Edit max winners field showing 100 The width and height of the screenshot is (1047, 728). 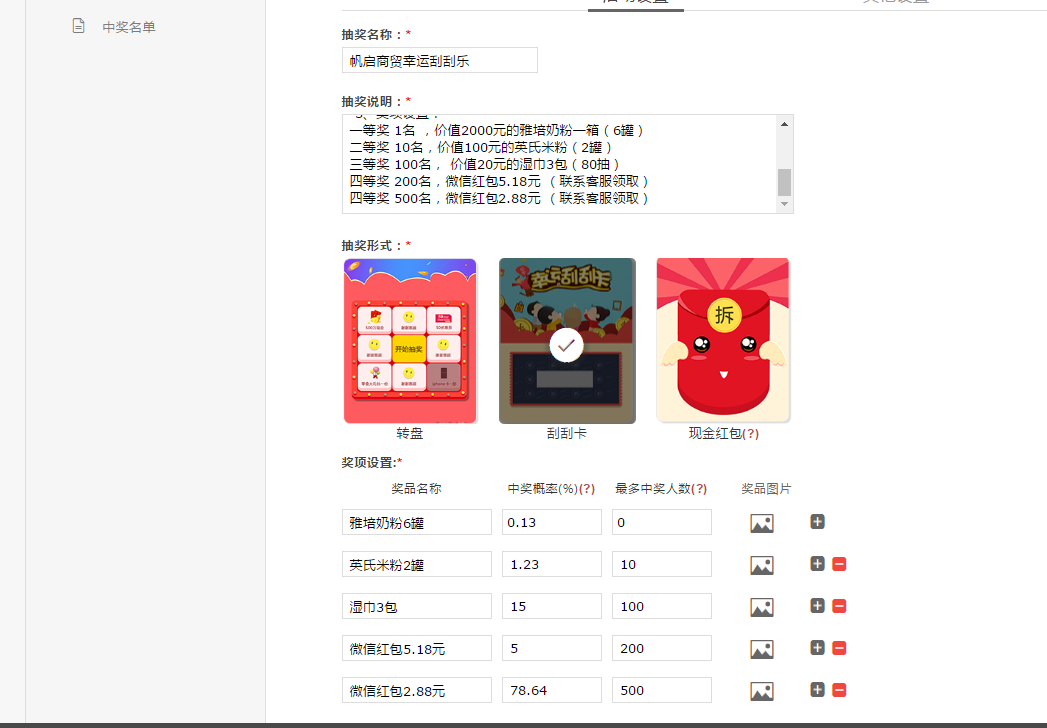pos(662,606)
